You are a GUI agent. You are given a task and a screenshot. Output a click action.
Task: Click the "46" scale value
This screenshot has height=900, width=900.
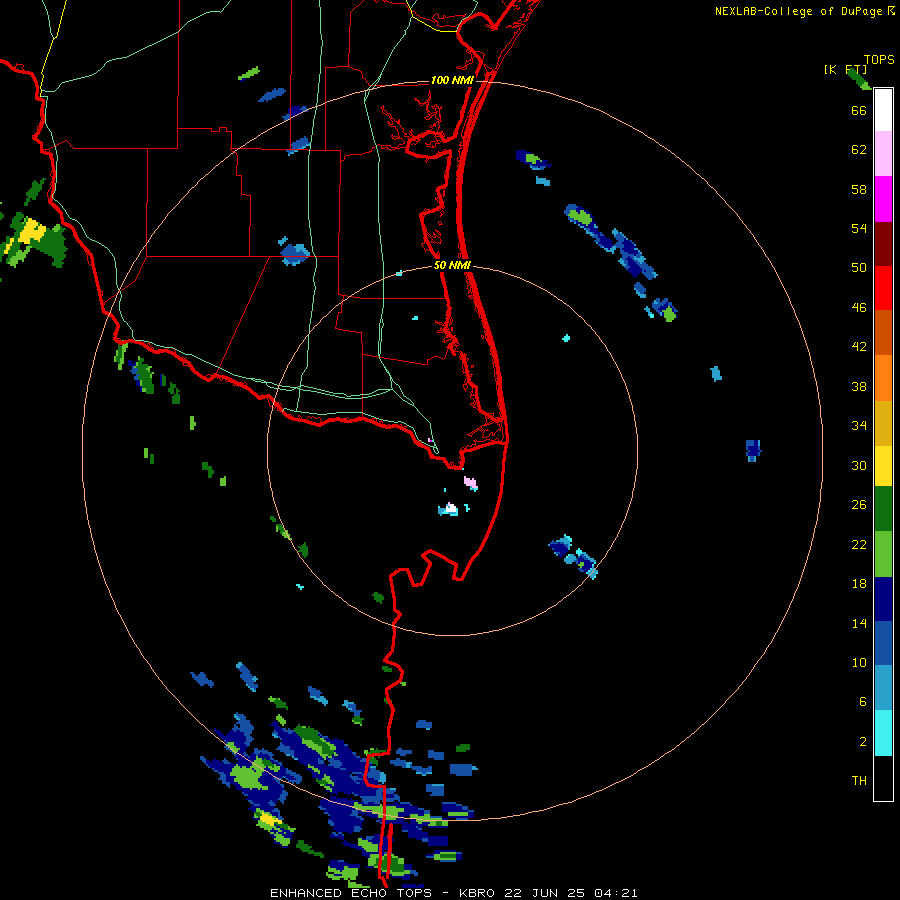(x=859, y=308)
